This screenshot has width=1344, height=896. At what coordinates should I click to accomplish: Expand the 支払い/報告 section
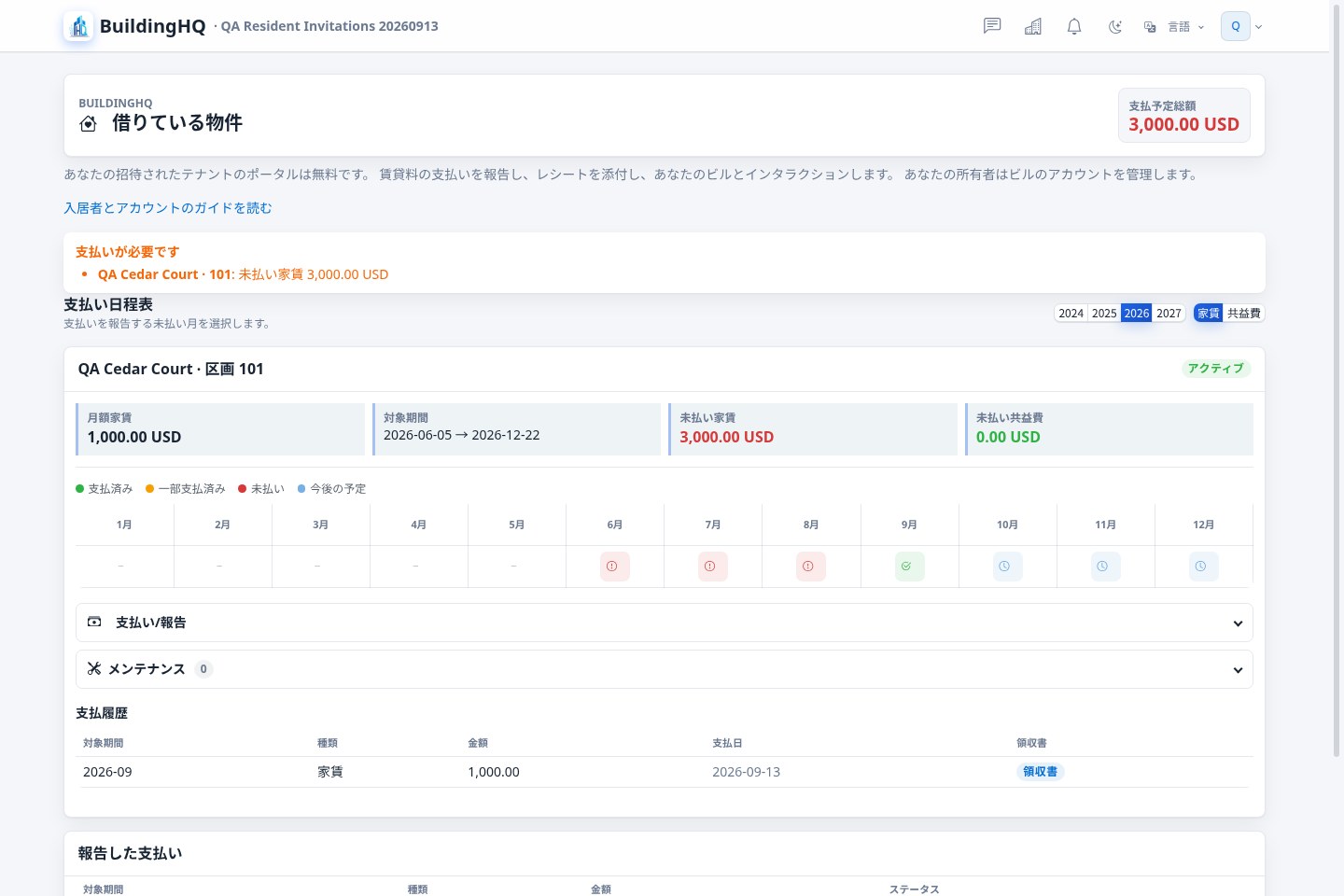click(x=664, y=623)
